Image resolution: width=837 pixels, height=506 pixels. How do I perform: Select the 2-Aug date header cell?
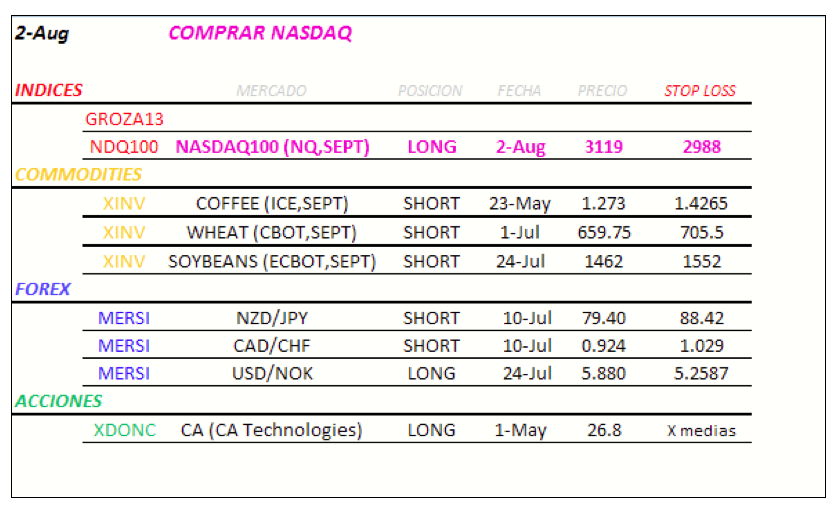tap(42, 34)
